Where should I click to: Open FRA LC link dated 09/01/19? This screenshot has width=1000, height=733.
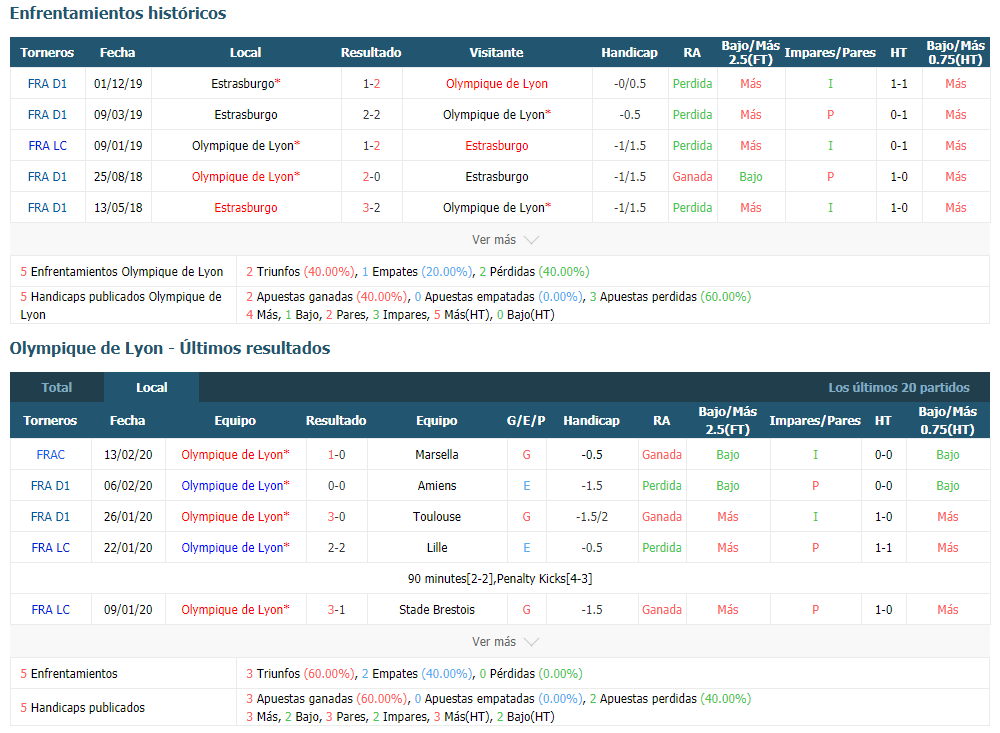click(47, 145)
